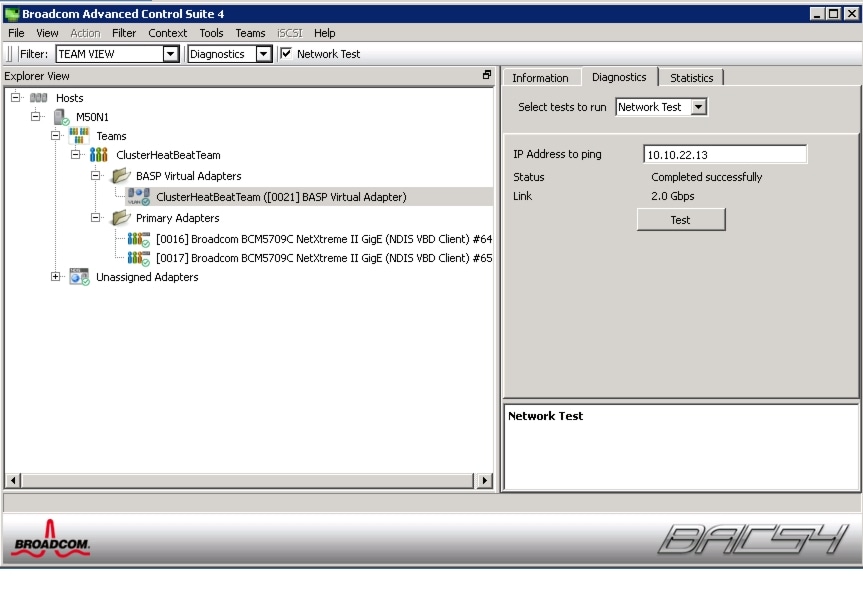863x600 pixels.
Task: Click the Hosts icon in the tree
Action: coord(39,98)
